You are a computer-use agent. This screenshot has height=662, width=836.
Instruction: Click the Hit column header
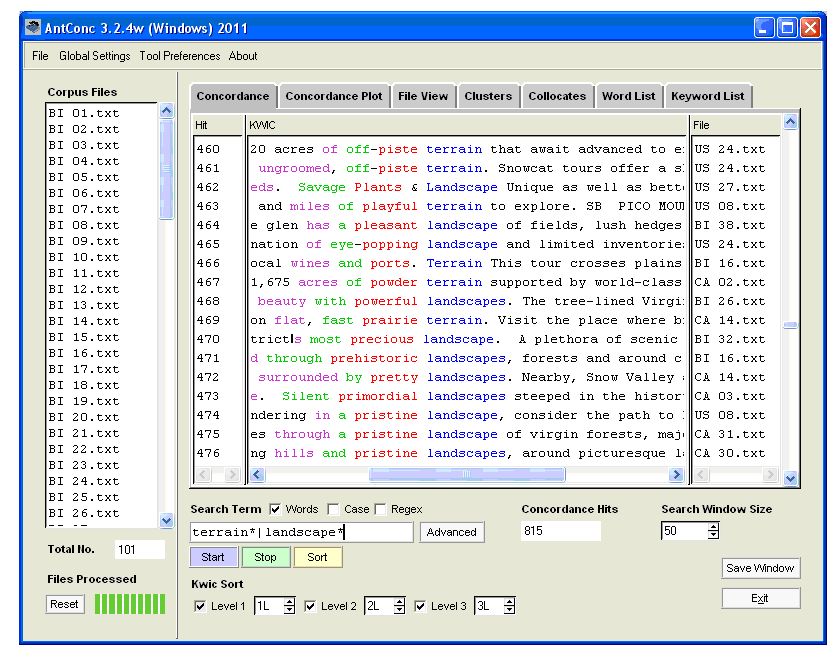click(217, 125)
